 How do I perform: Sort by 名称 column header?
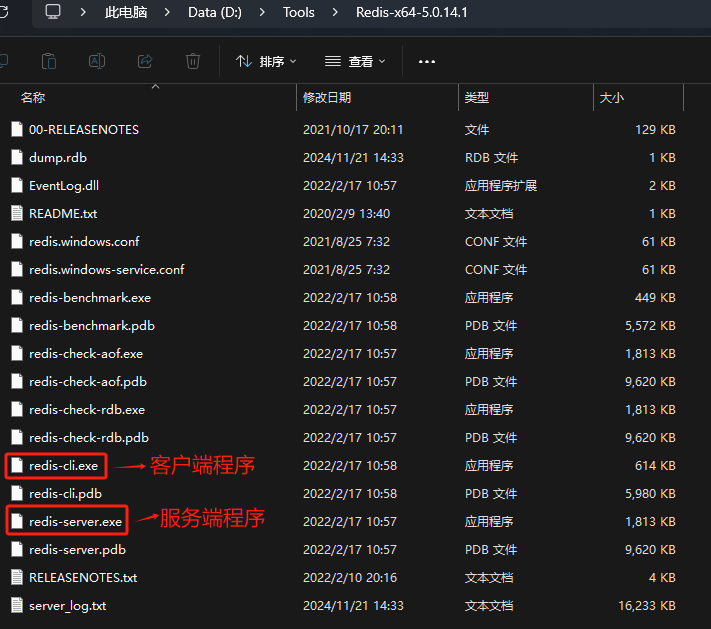33,98
